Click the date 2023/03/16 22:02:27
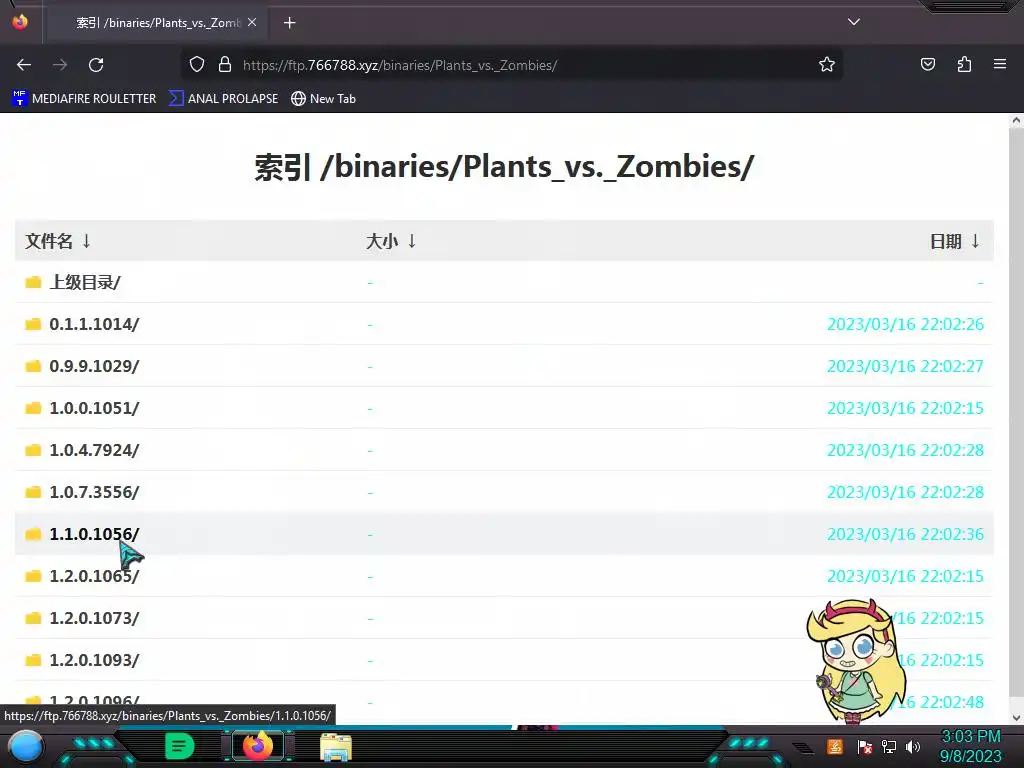Screen dimensions: 1024x768 (x=905, y=366)
